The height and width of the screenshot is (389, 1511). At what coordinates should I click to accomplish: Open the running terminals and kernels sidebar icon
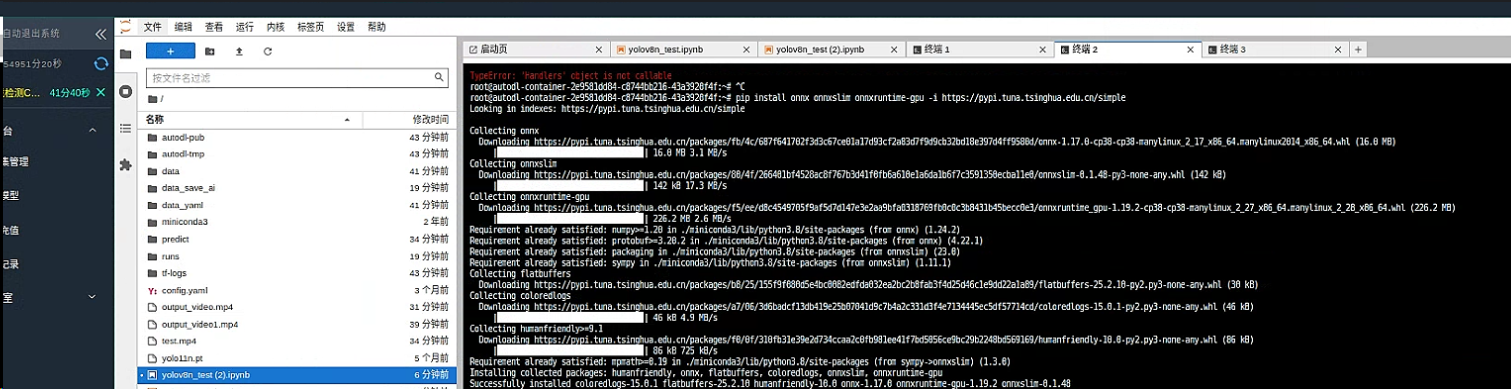click(125, 91)
